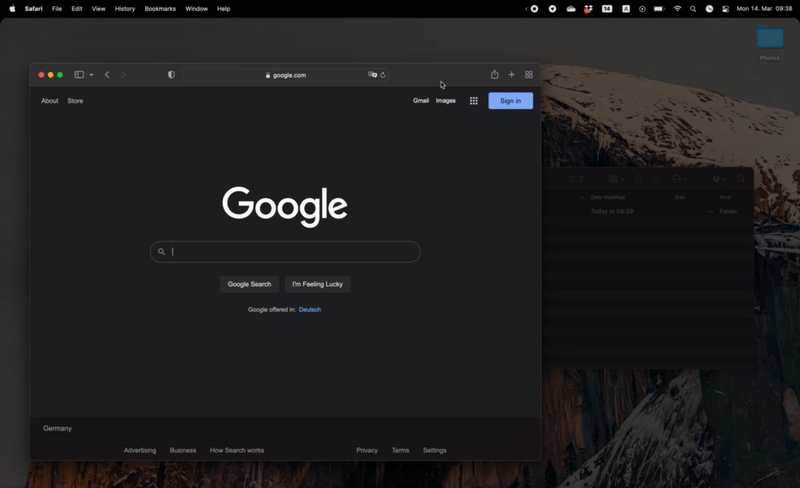
Task: Focus the Google search box
Action: 285,252
